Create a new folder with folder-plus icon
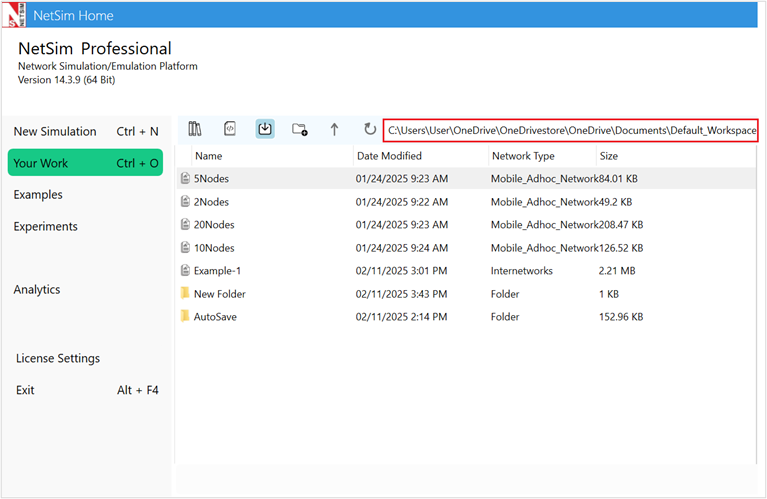 pyautogui.click(x=299, y=130)
